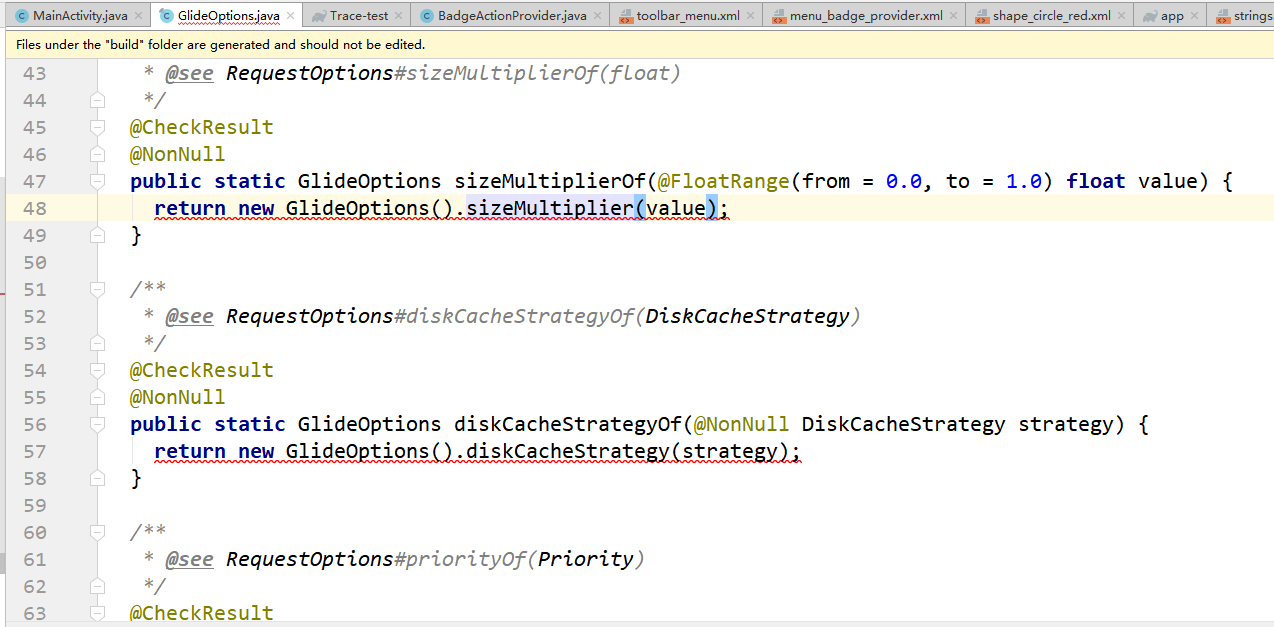1274x627 pixels.
Task: Switch to the MainActivity.java tab
Action: coord(80,16)
